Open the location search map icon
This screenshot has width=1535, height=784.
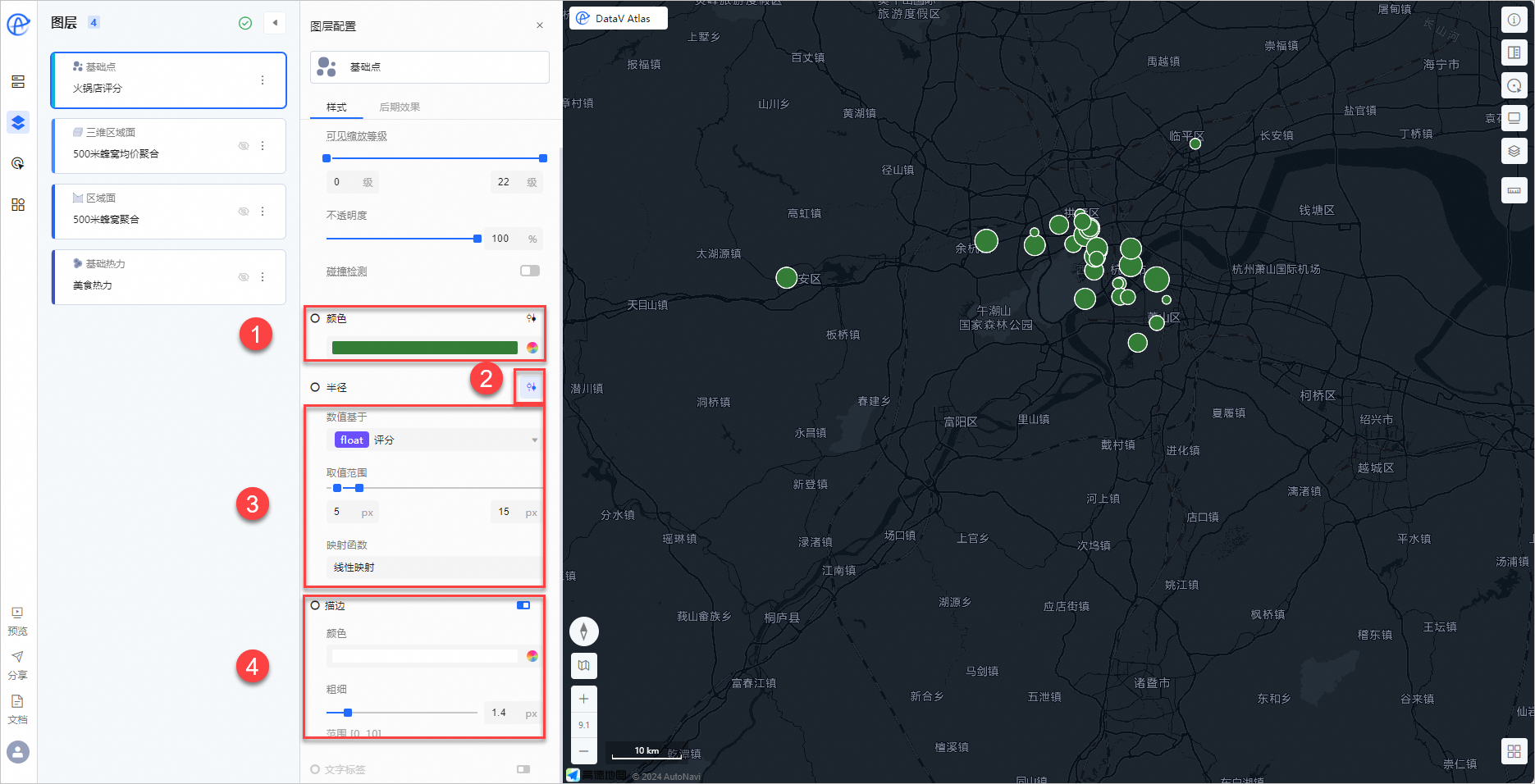(1514, 85)
